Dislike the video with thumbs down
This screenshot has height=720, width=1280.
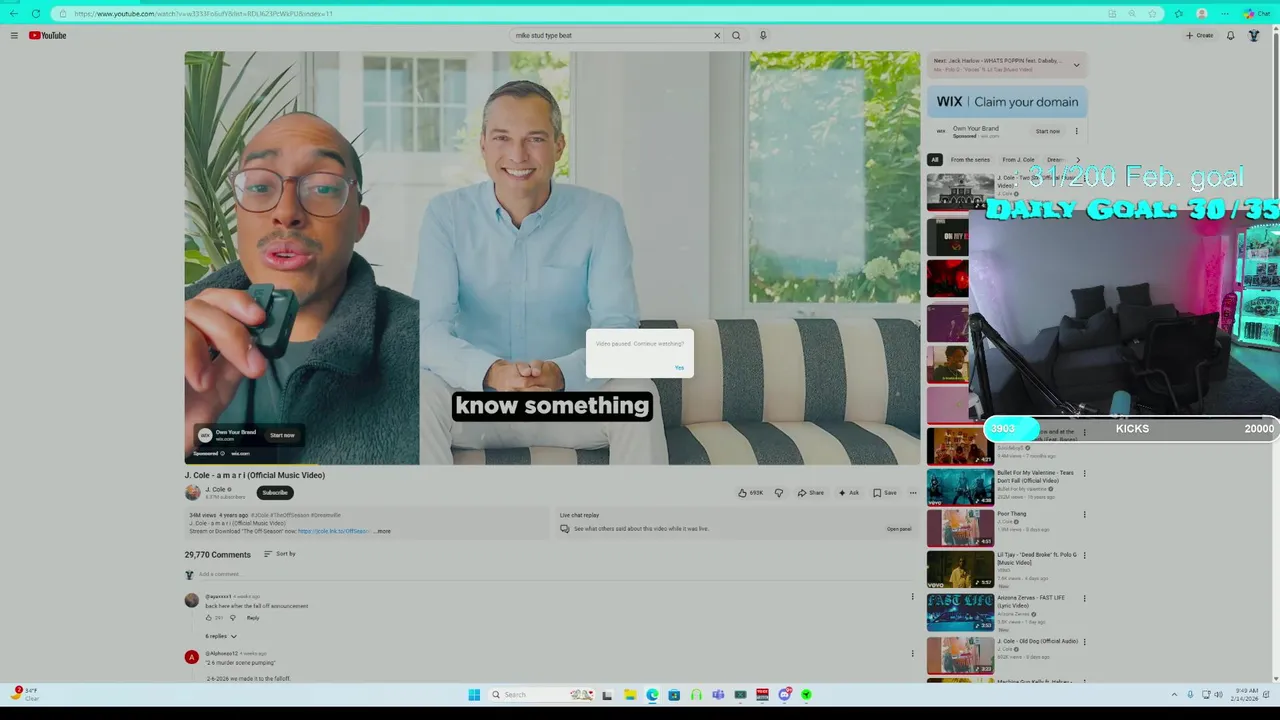click(779, 493)
